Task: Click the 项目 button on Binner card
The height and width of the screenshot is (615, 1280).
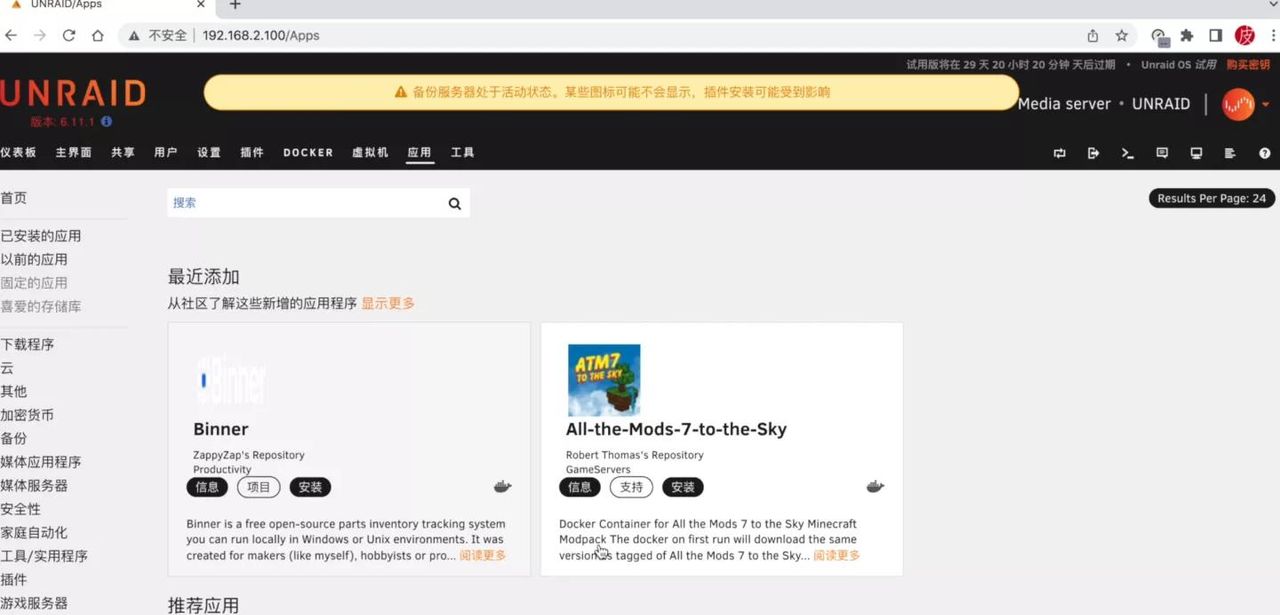Action: (258, 487)
